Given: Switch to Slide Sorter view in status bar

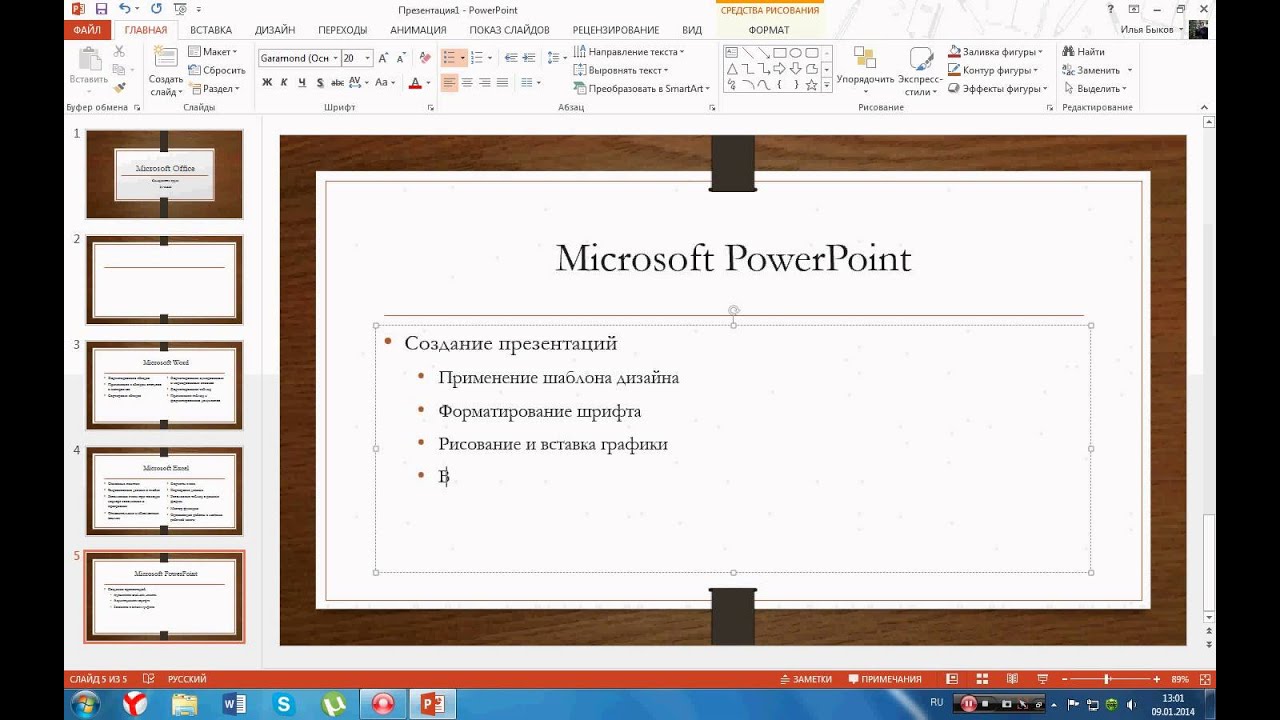Looking at the screenshot, I should coord(982,679).
